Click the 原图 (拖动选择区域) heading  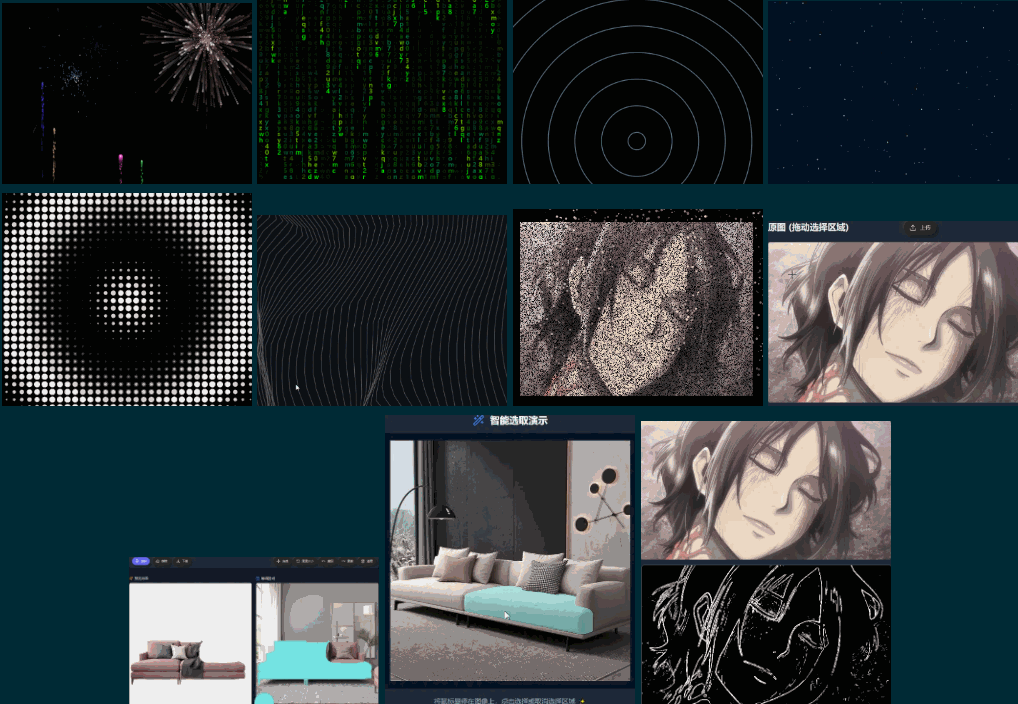(x=808, y=227)
